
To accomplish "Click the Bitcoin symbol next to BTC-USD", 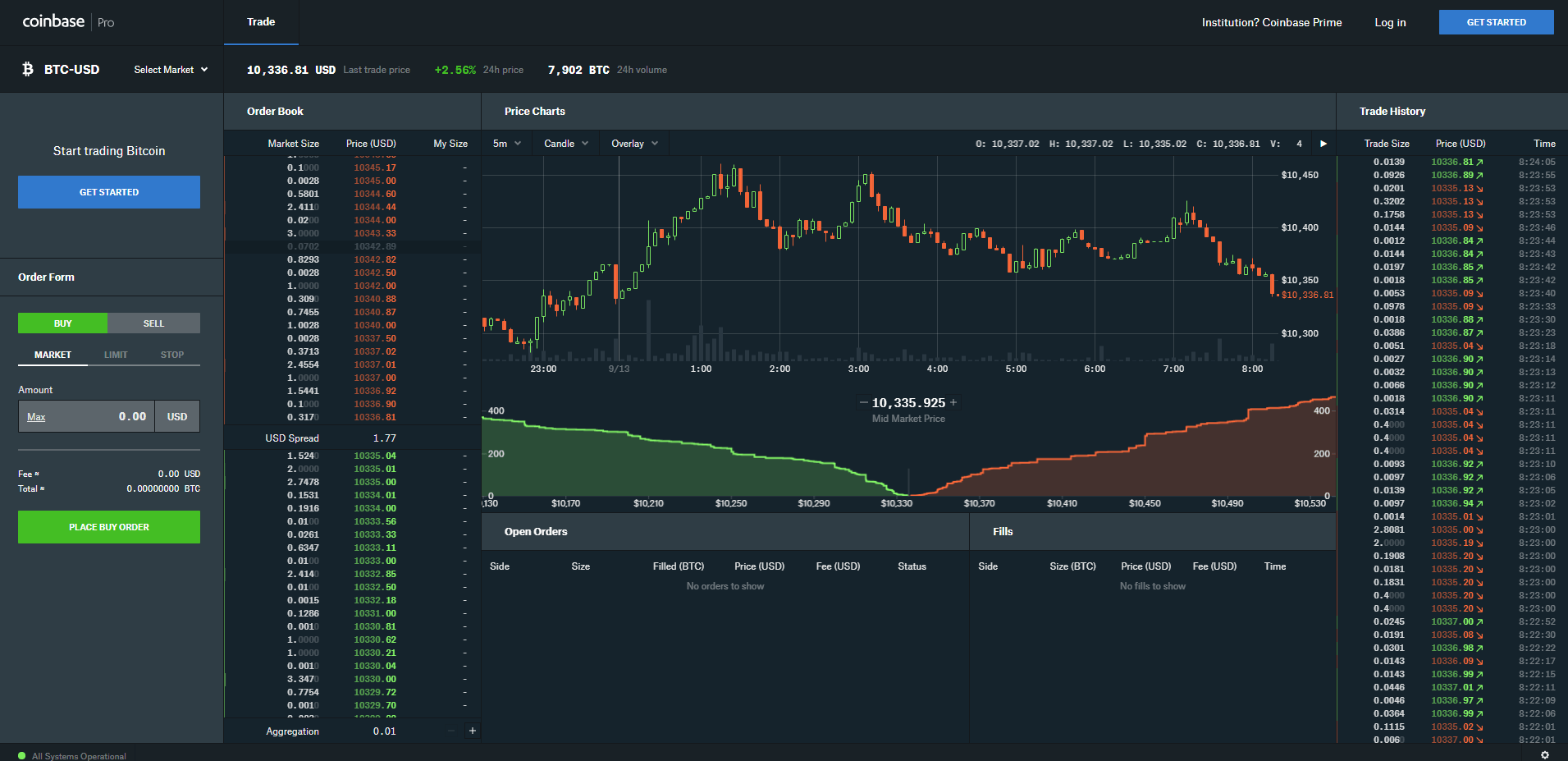I will point(28,69).
